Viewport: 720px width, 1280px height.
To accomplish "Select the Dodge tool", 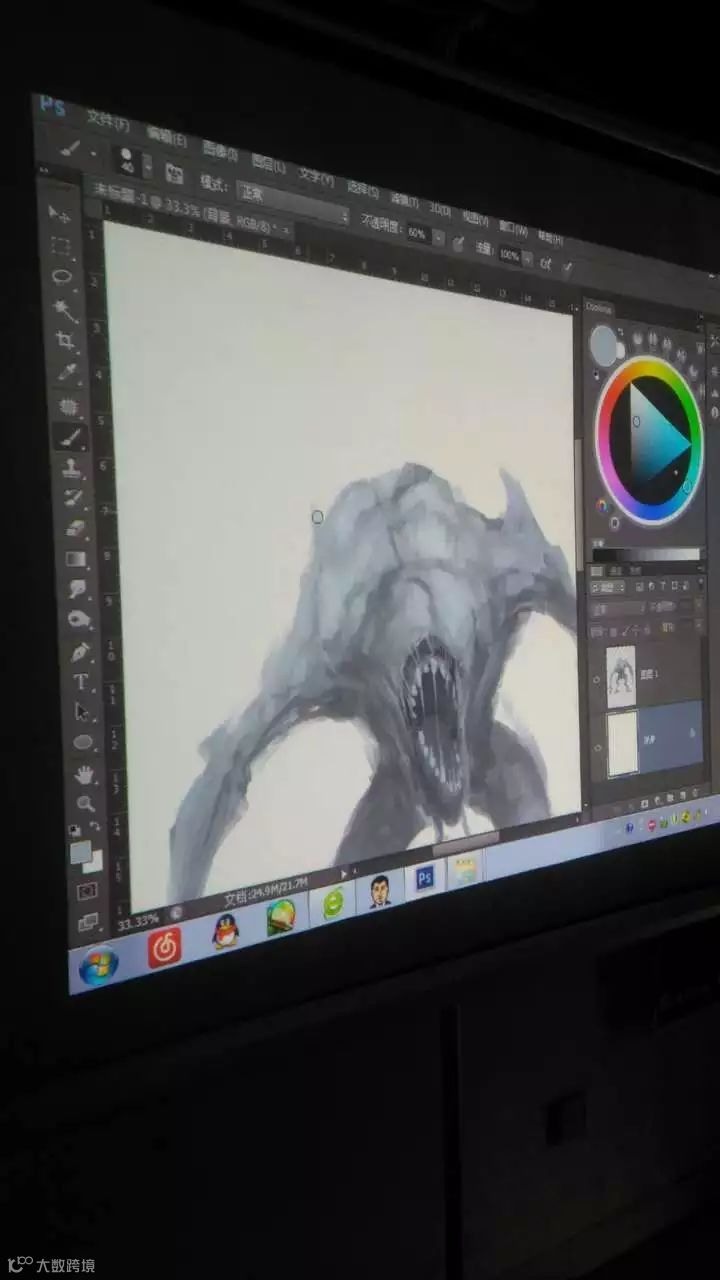I will (x=79, y=620).
